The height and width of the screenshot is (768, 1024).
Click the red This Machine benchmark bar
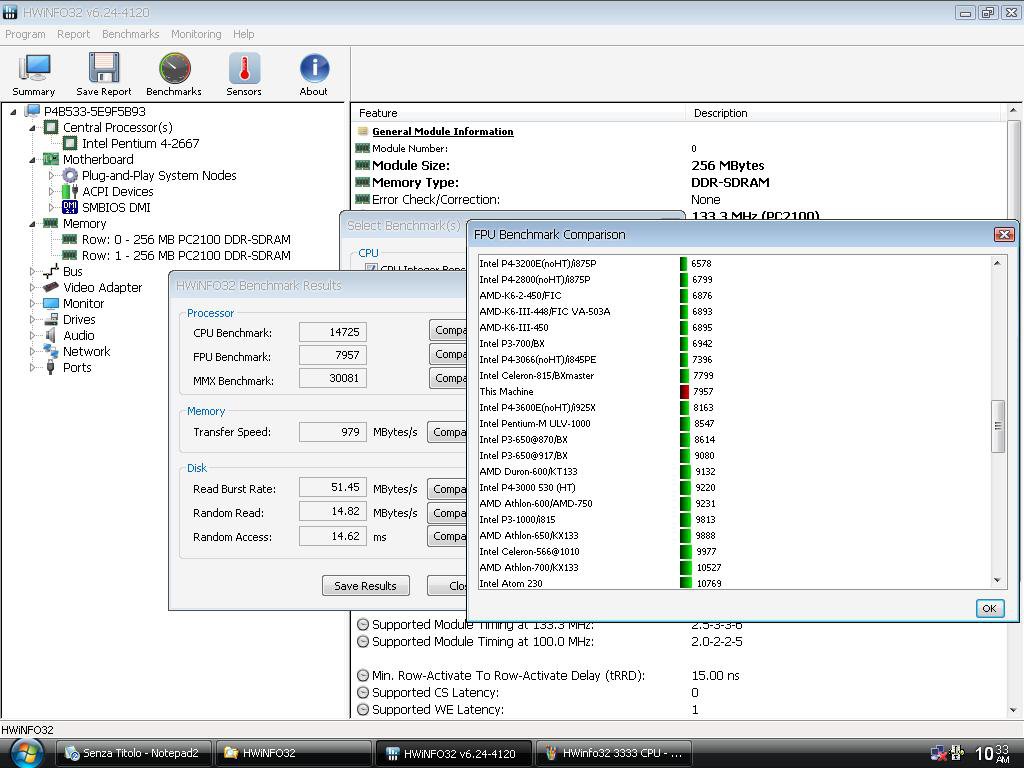tap(684, 392)
